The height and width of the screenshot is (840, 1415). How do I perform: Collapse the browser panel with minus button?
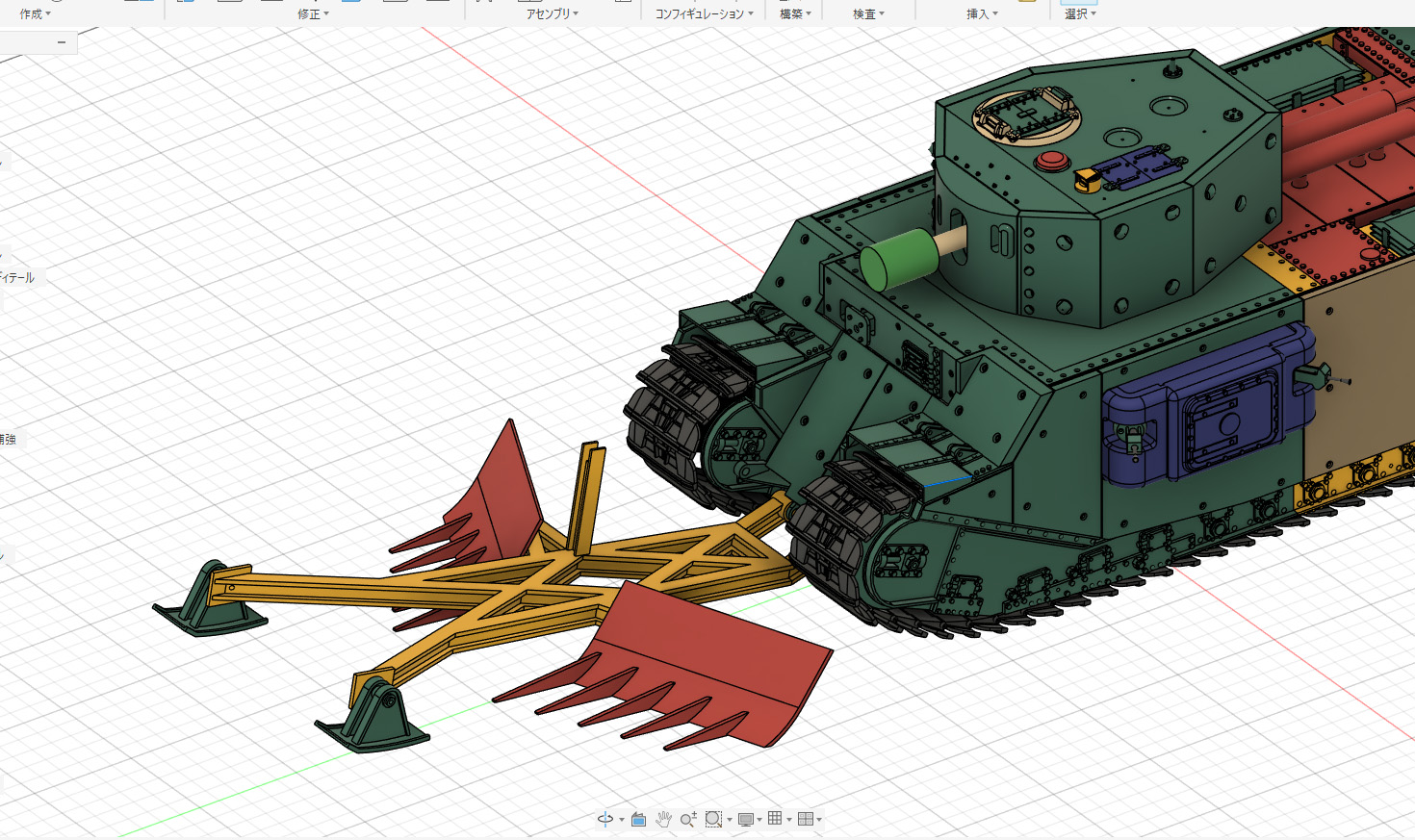point(62,42)
